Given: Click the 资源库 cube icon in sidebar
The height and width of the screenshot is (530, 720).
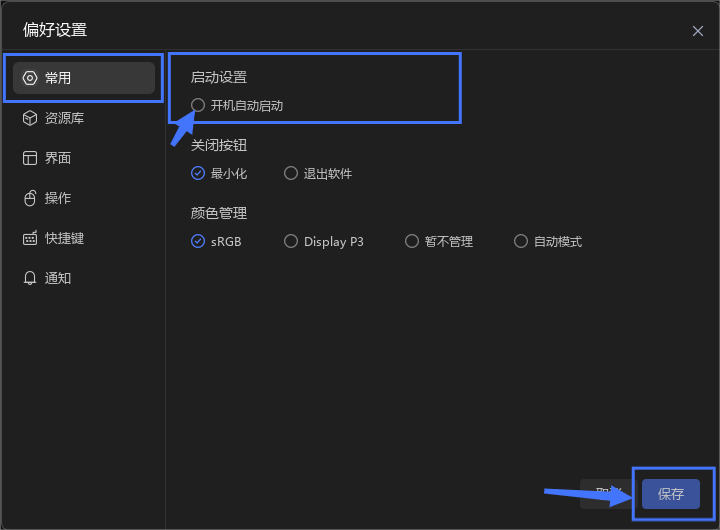Looking at the screenshot, I should tap(29, 118).
